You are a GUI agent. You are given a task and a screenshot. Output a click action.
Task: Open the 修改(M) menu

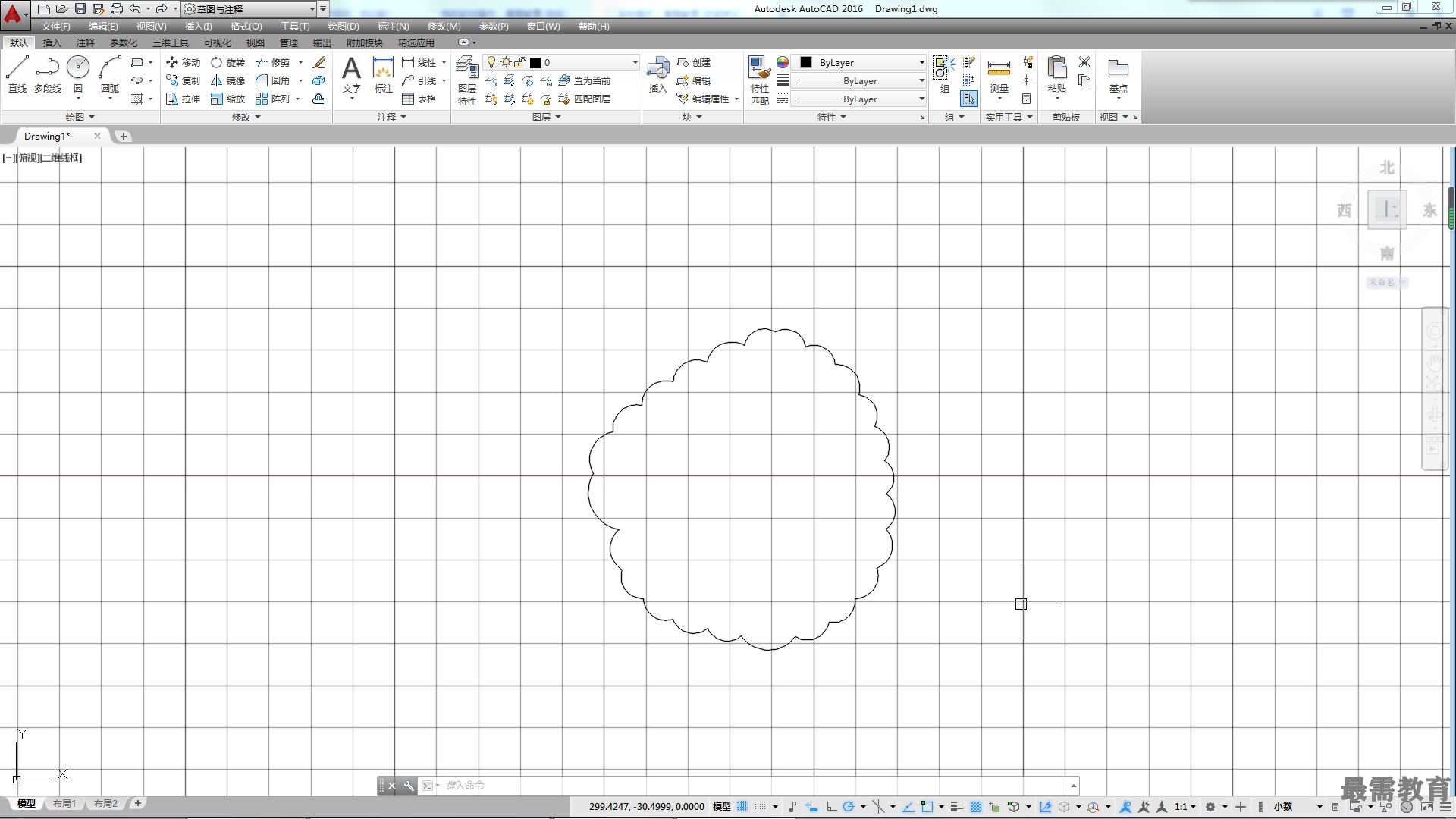pos(444,27)
